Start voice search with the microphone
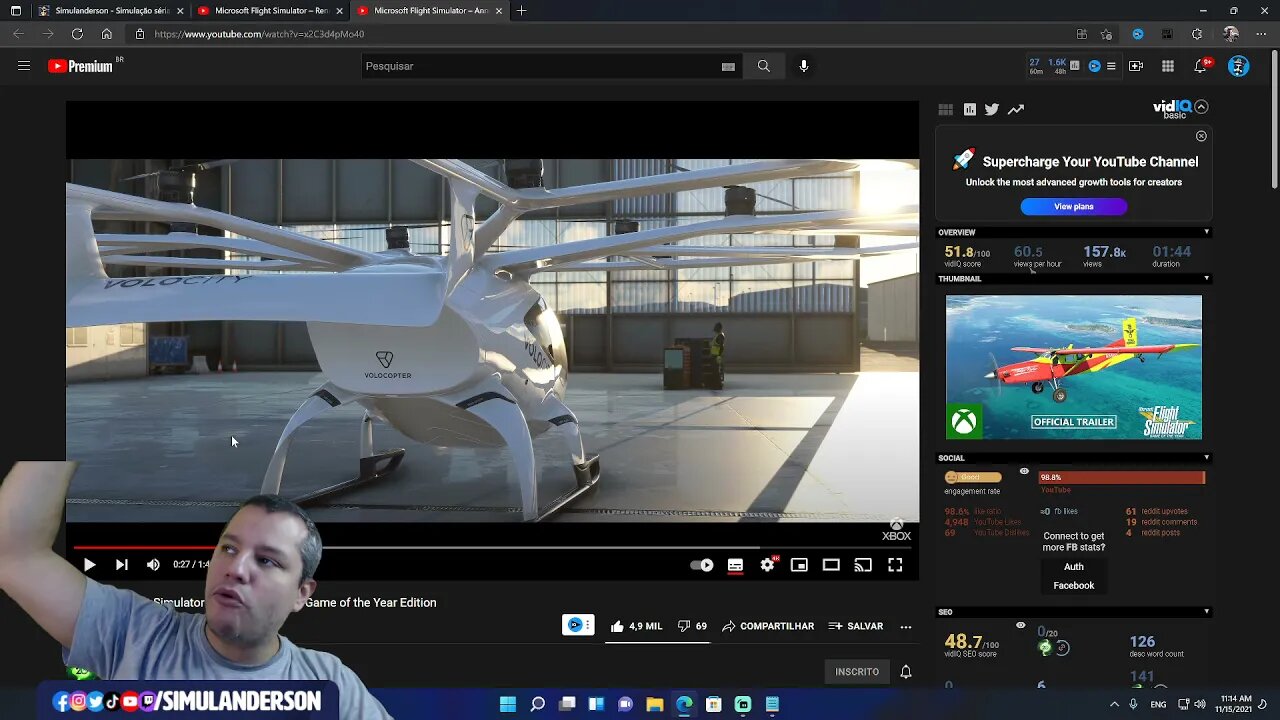1280x720 pixels. [x=803, y=66]
